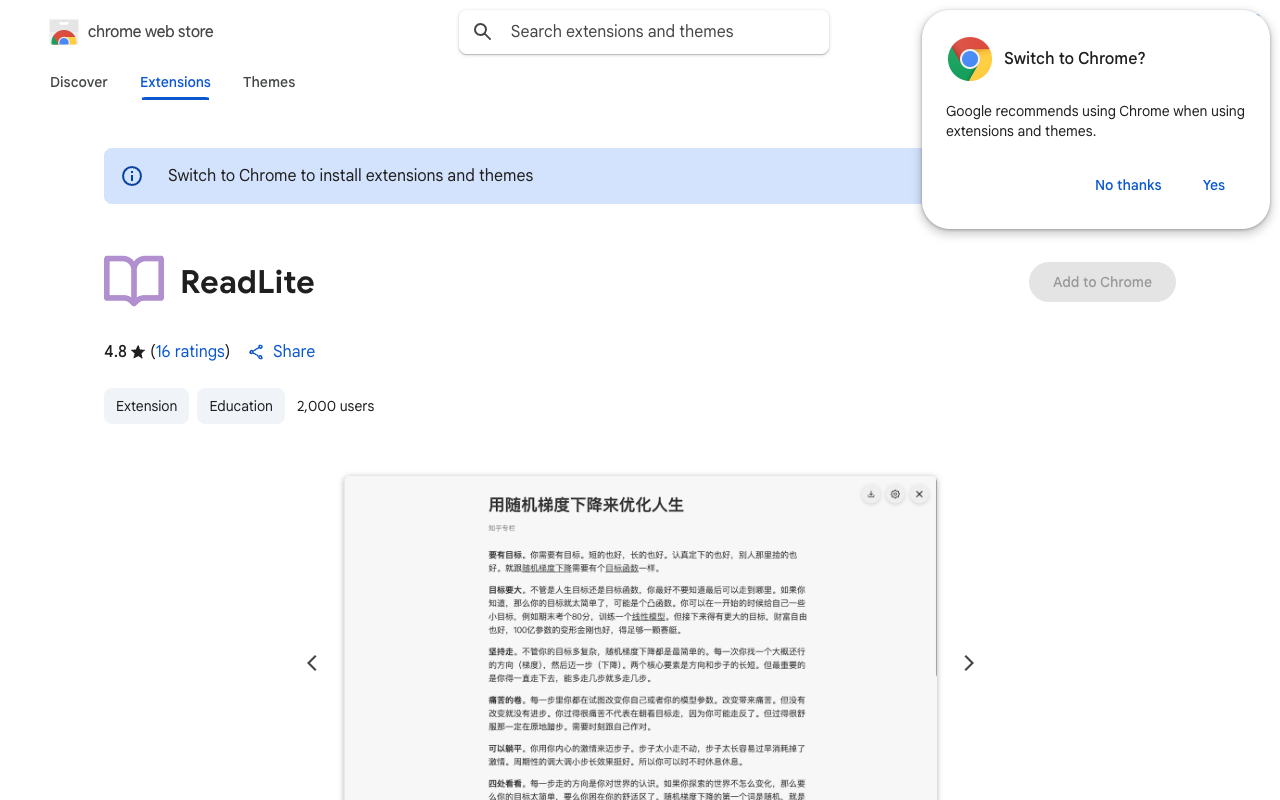This screenshot has height=800, width=1280.
Task: Advance to next screenshot with right arrow
Action: tap(968, 663)
